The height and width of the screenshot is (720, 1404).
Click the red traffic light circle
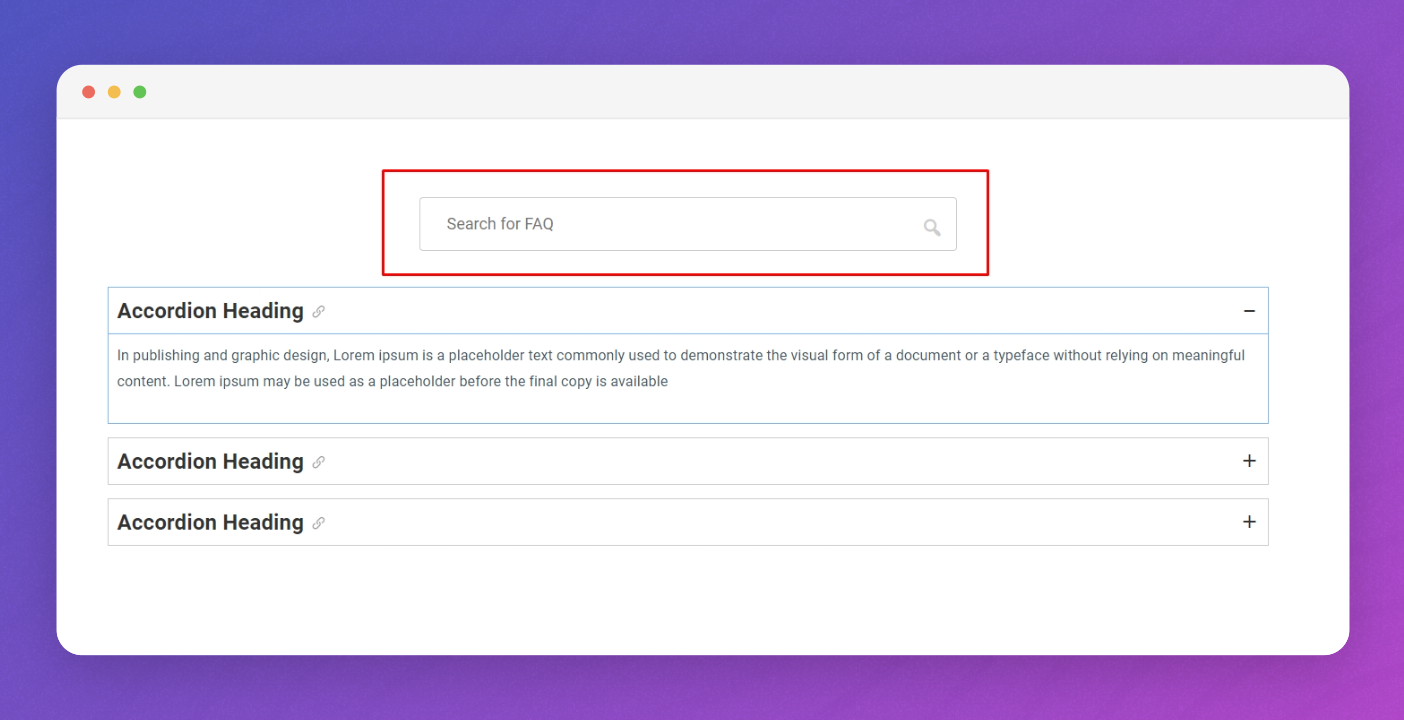pos(88,91)
